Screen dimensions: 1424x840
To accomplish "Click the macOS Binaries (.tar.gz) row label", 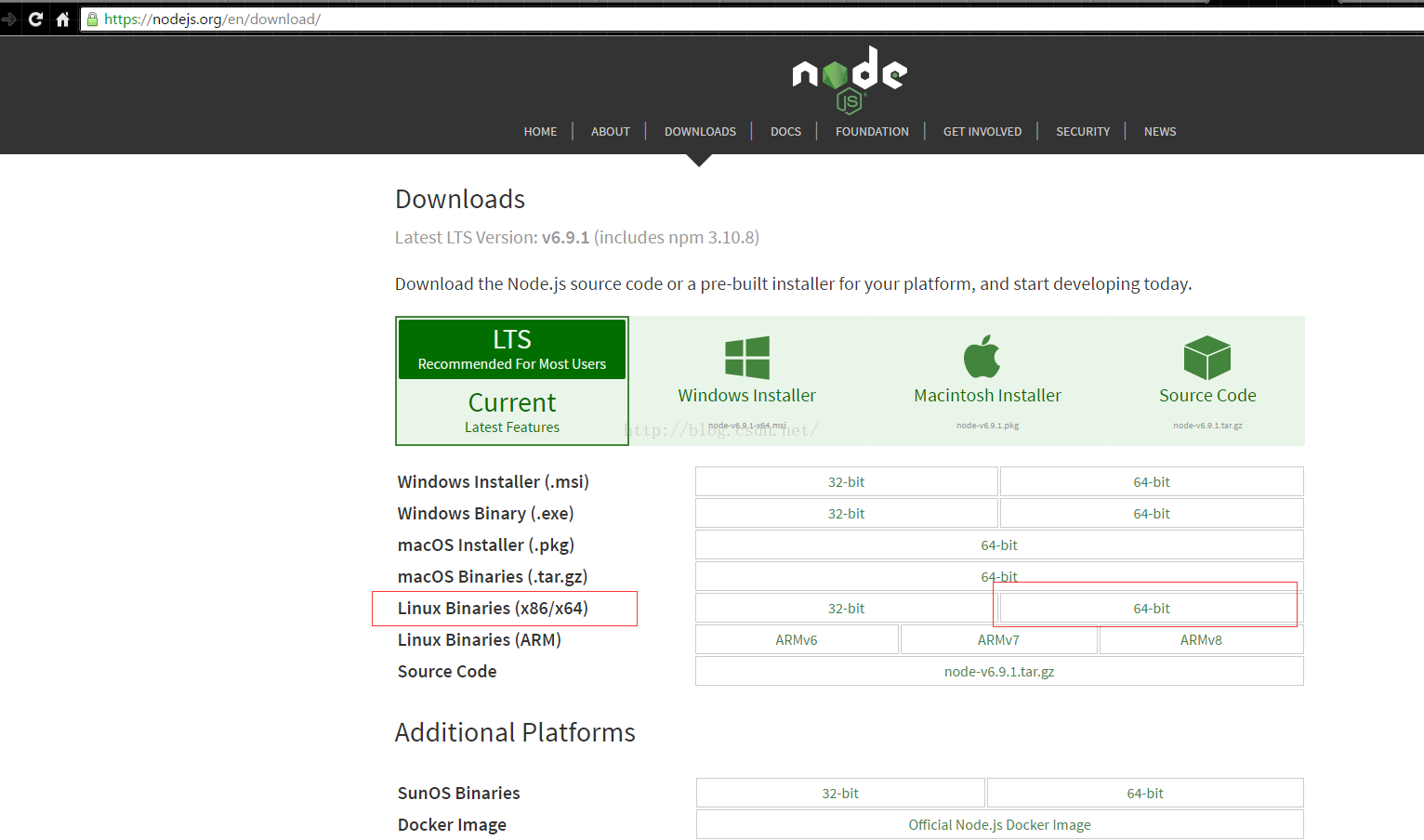I will click(493, 577).
